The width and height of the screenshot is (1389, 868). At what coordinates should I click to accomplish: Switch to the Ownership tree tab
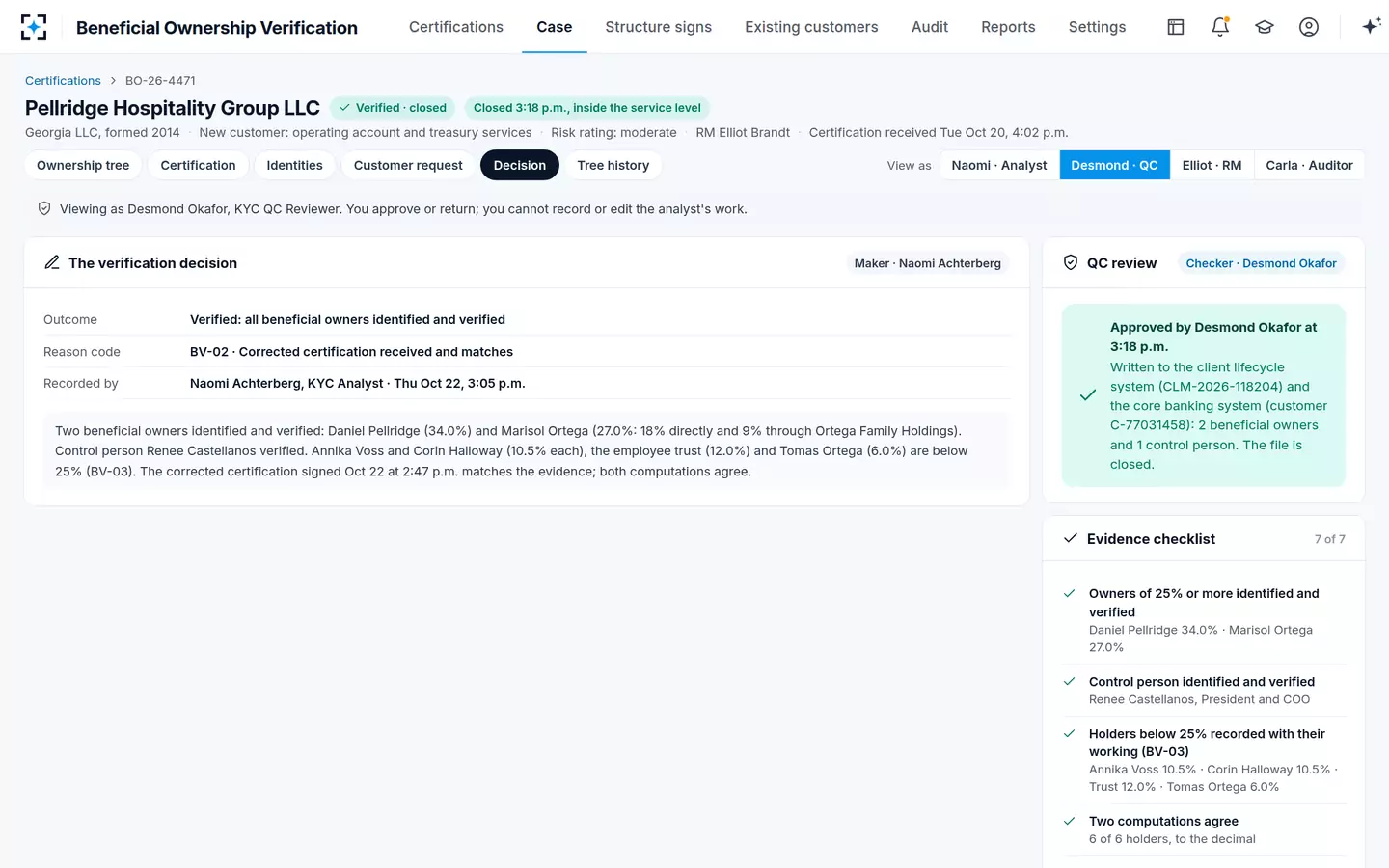click(x=83, y=165)
